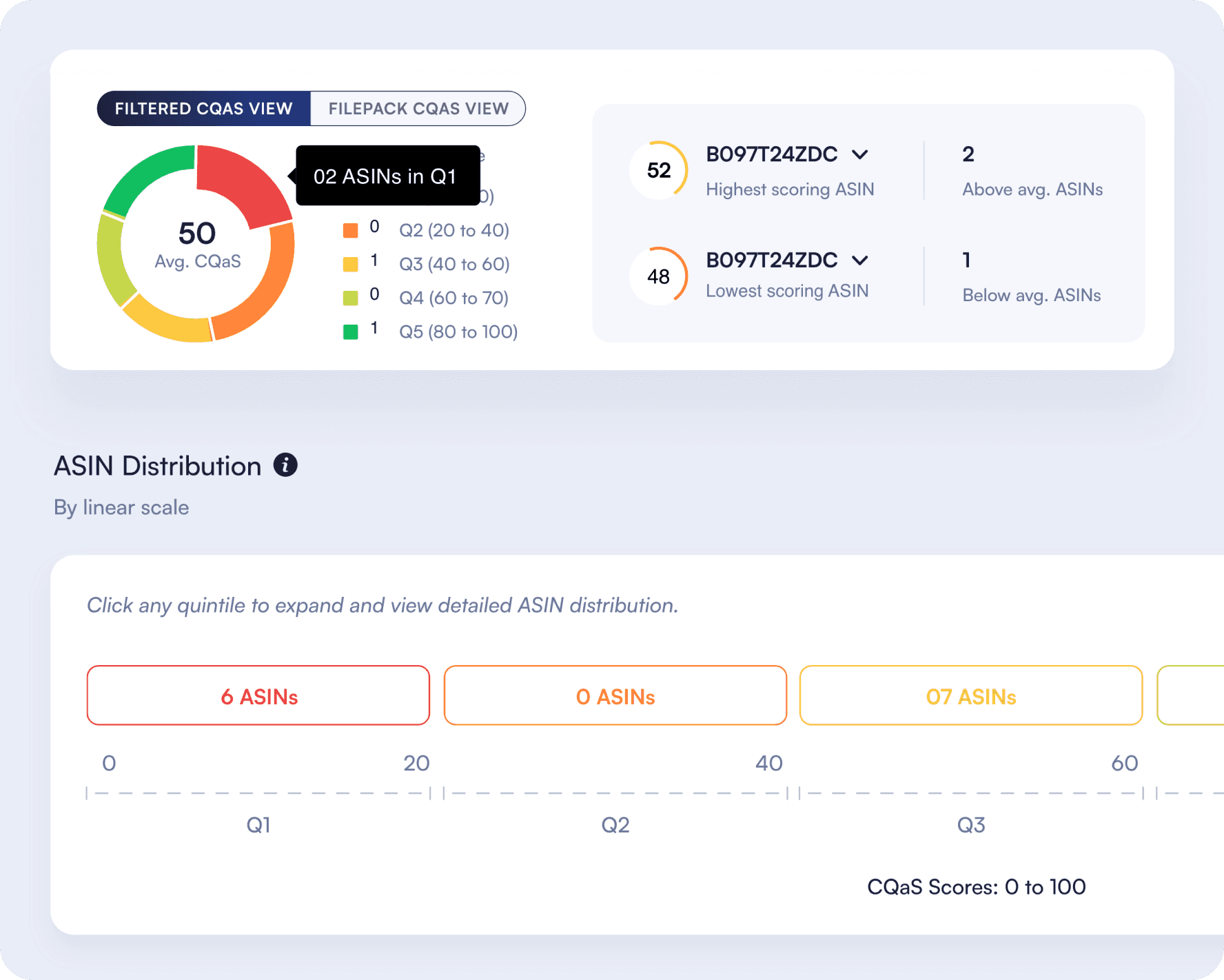This screenshot has height=980, width=1224.
Task: Click the Q3 axis label below scale
Action: coord(971,825)
